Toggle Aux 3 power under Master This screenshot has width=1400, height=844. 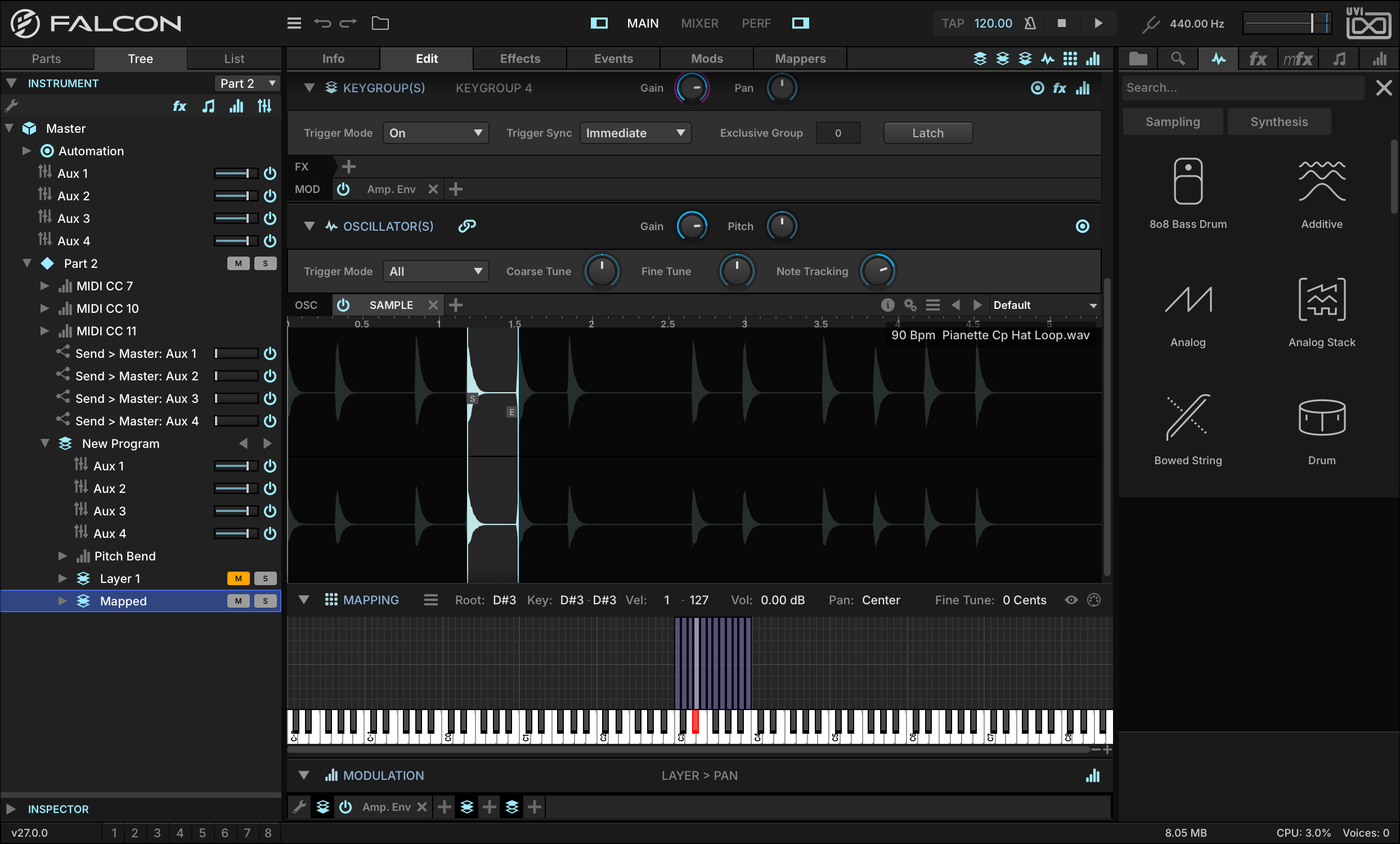(x=270, y=218)
